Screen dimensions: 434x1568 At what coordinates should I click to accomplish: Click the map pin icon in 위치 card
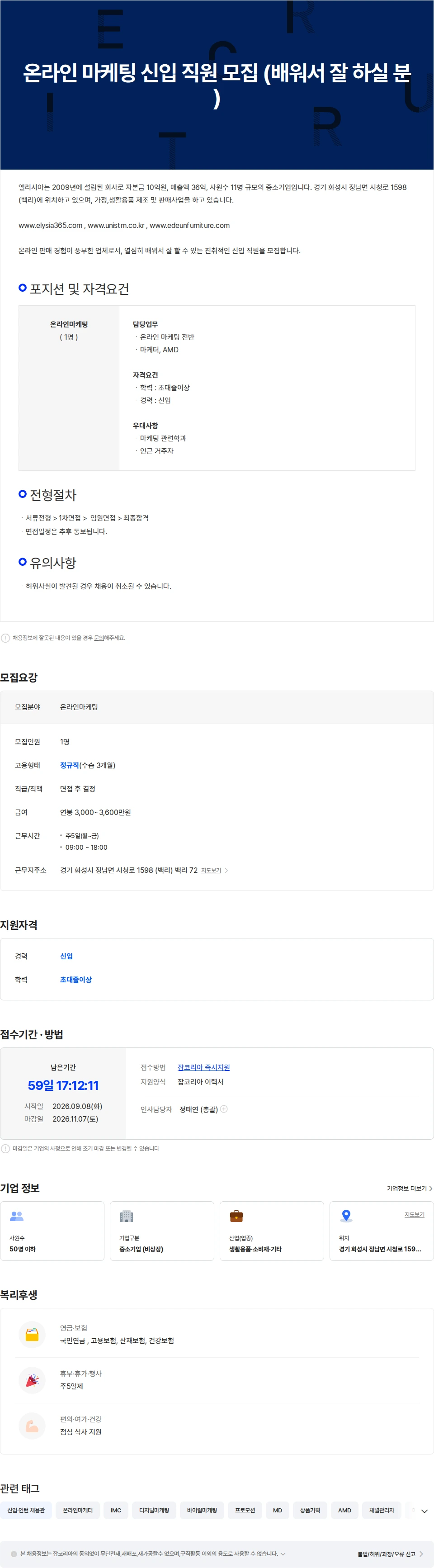pos(346,1216)
